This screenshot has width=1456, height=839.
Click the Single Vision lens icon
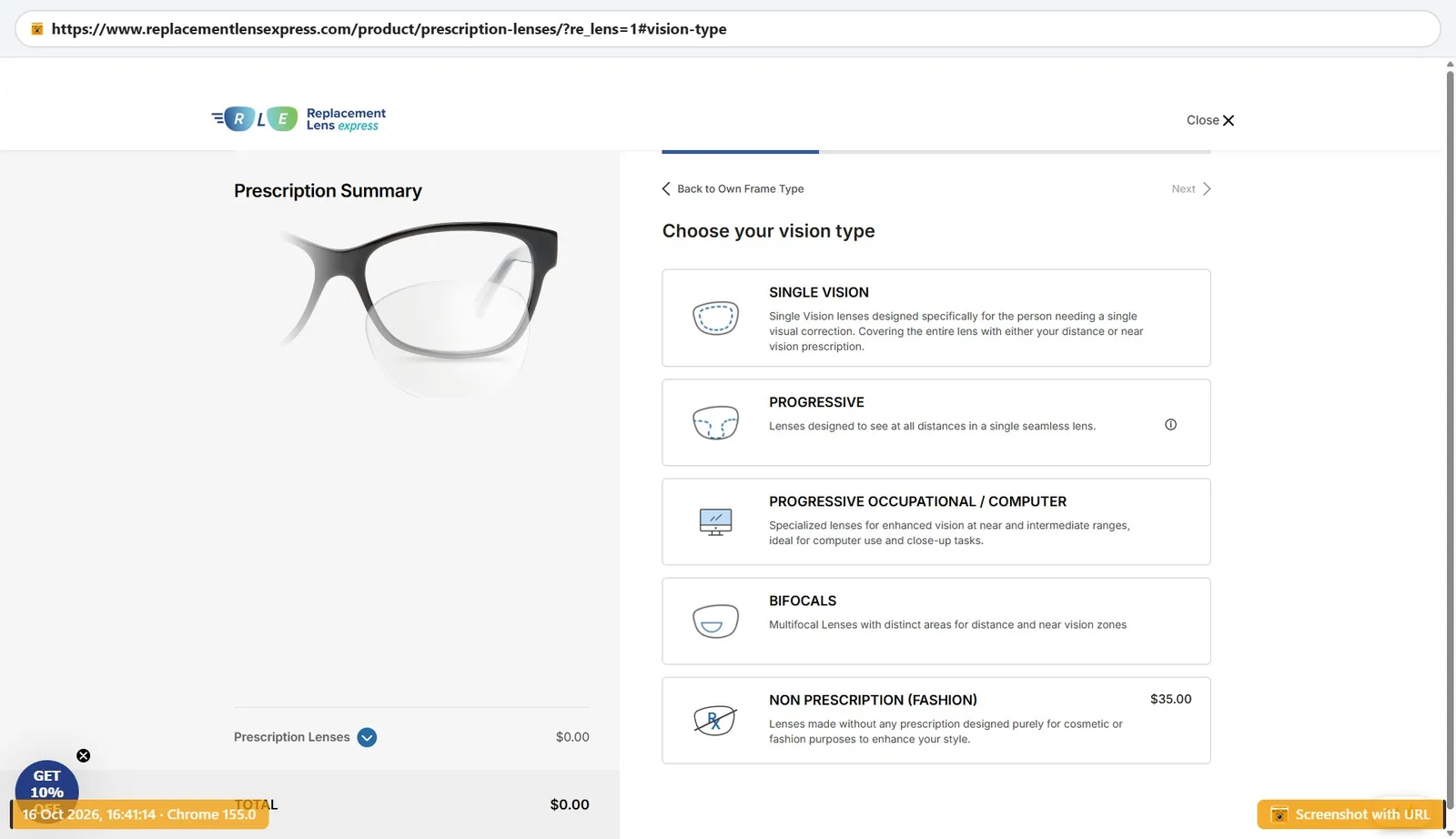tap(715, 318)
